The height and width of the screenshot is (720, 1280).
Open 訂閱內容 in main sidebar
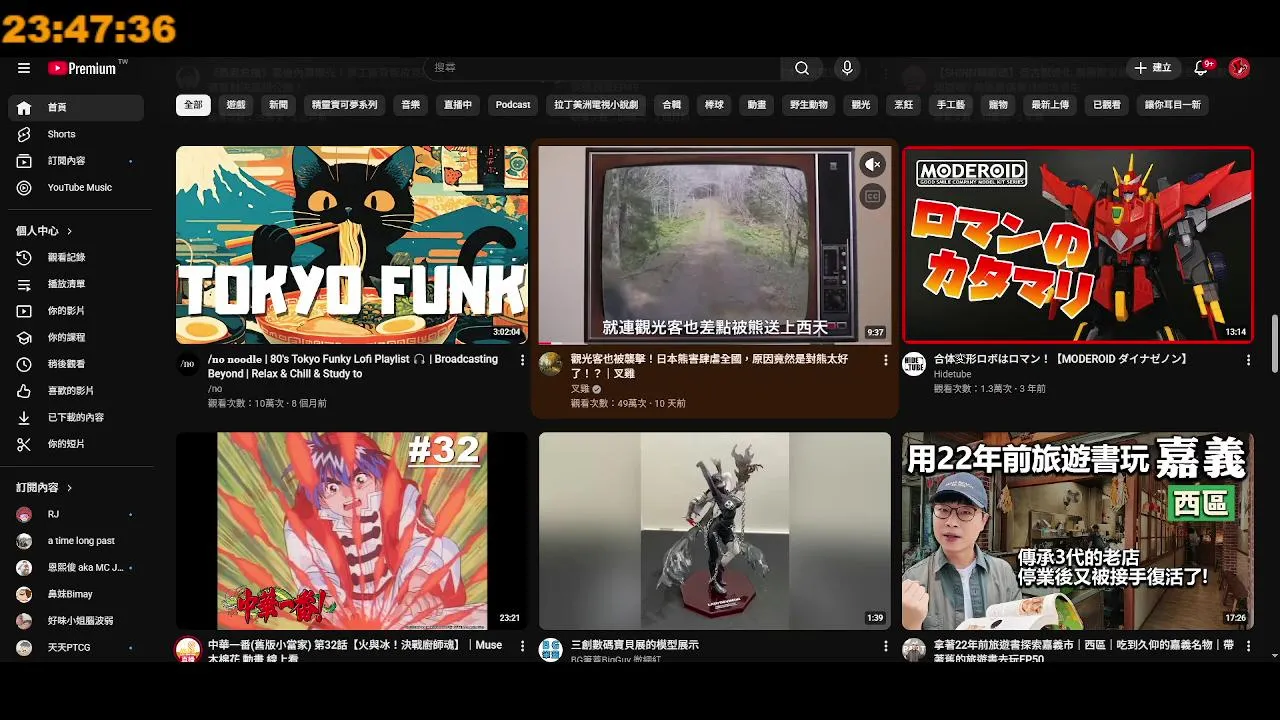click(76, 161)
